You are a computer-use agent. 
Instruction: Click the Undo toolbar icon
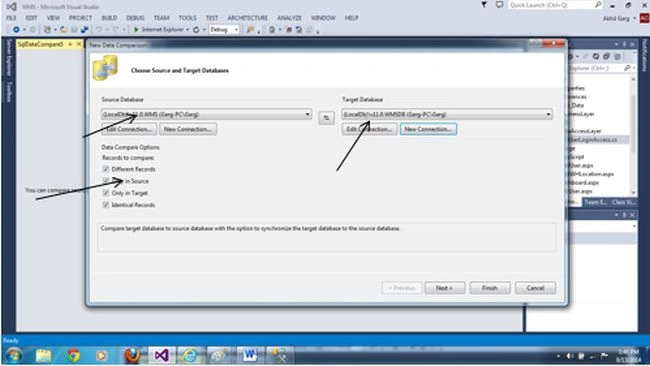[99, 30]
